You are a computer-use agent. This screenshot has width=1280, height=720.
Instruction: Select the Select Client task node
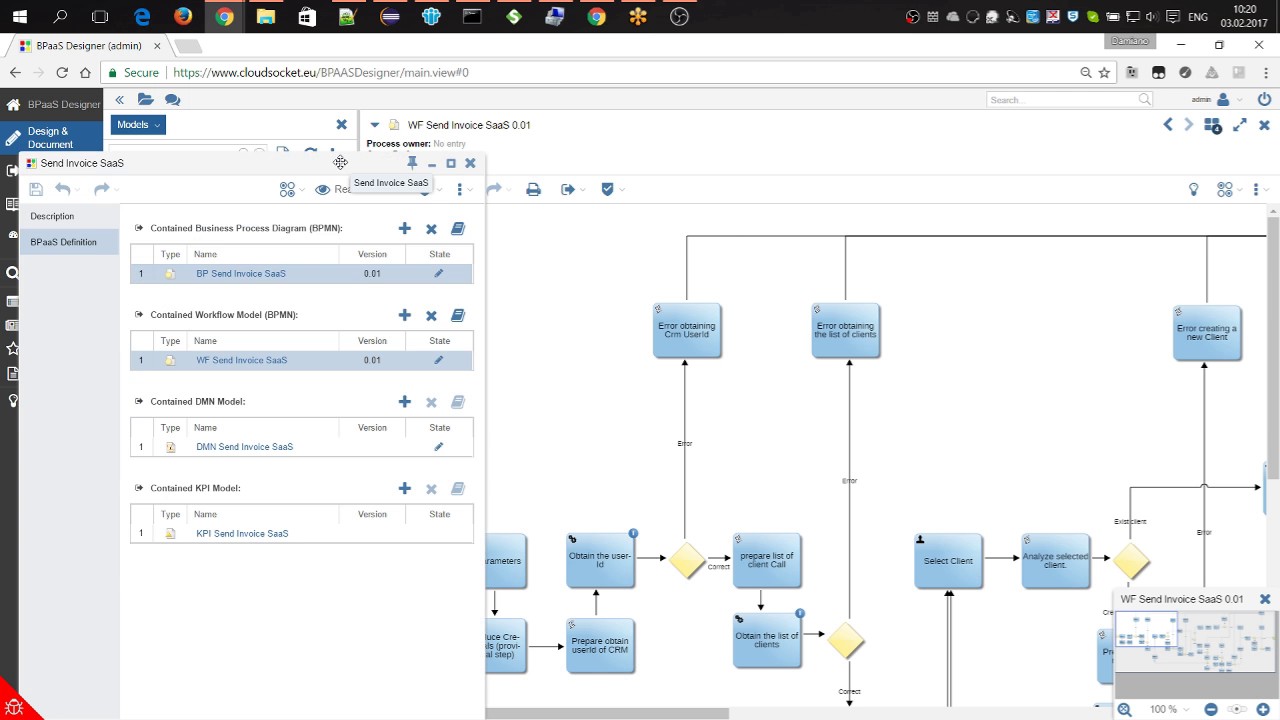948,560
